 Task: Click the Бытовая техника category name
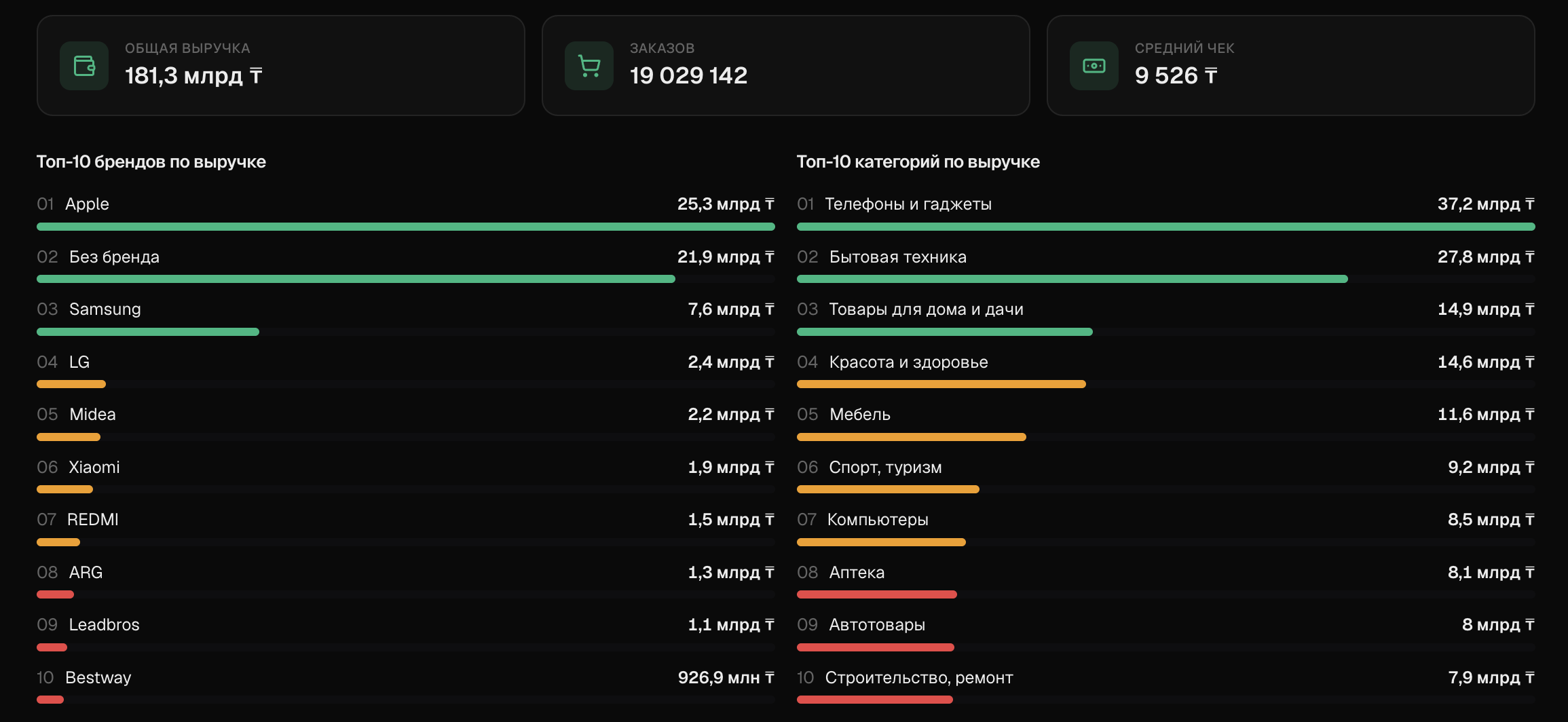[x=898, y=256]
